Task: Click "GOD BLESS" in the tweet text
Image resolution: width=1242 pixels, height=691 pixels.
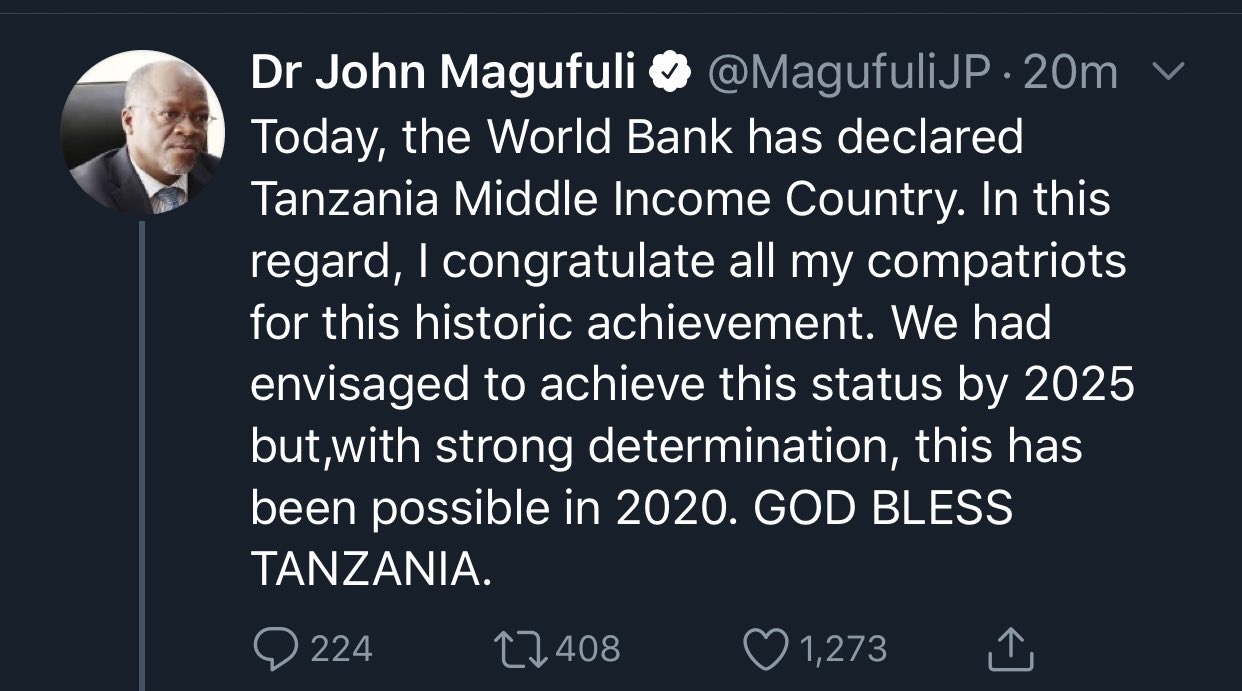Action: click(883, 509)
